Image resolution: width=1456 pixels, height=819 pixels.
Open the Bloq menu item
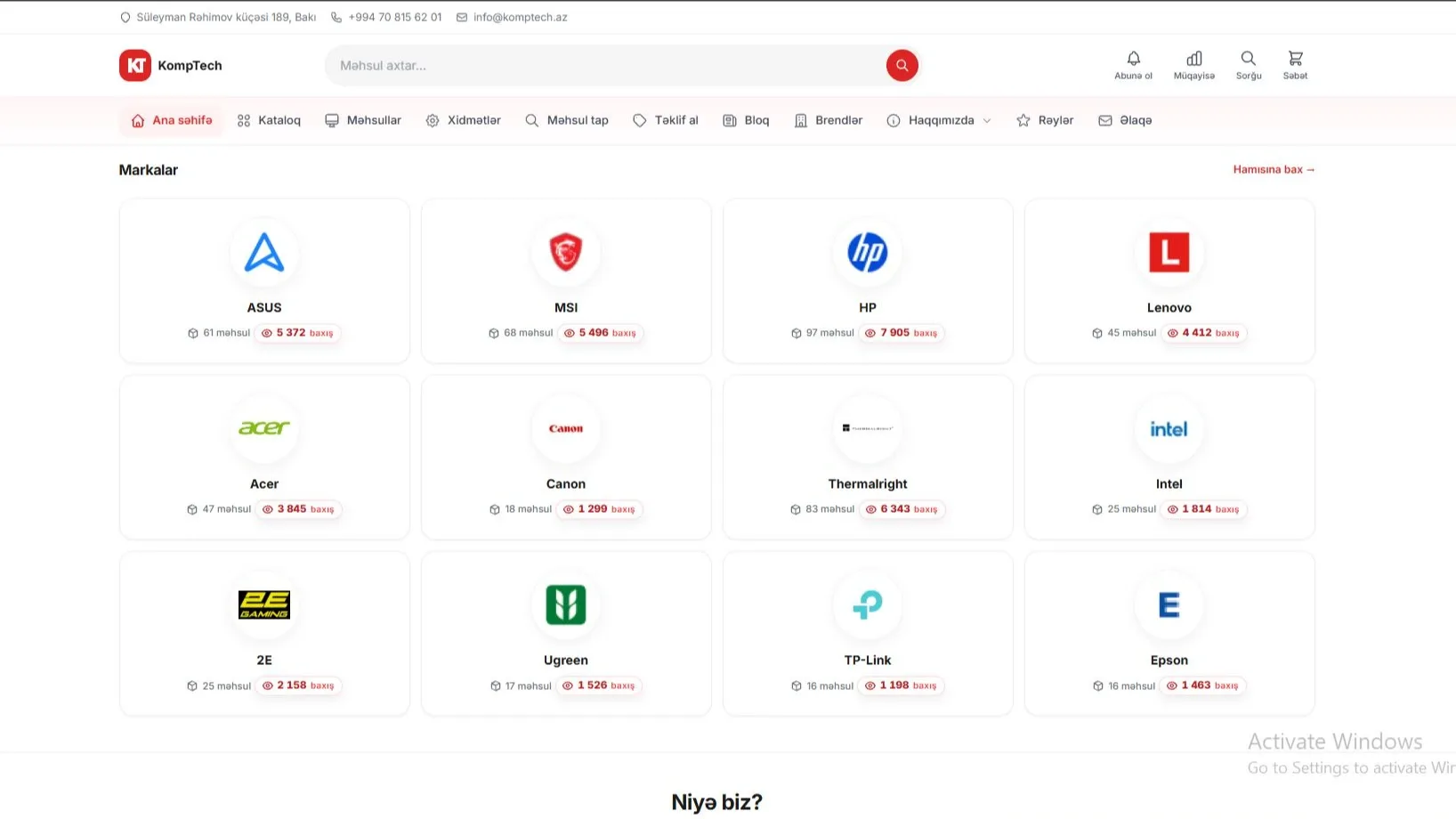pyautogui.click(x=746, y=120)
